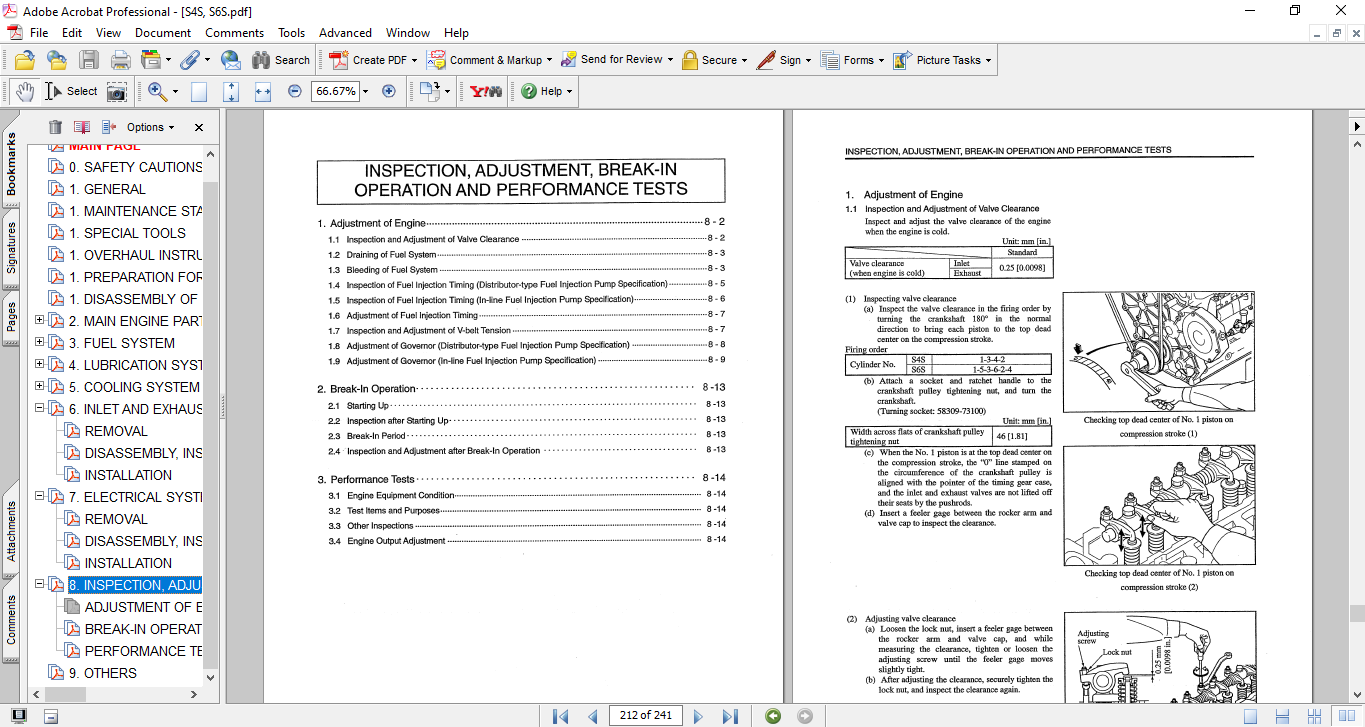The image size is (1365, 727).
Task: Switch to single page layout
Action: [x=1250, y=715]
